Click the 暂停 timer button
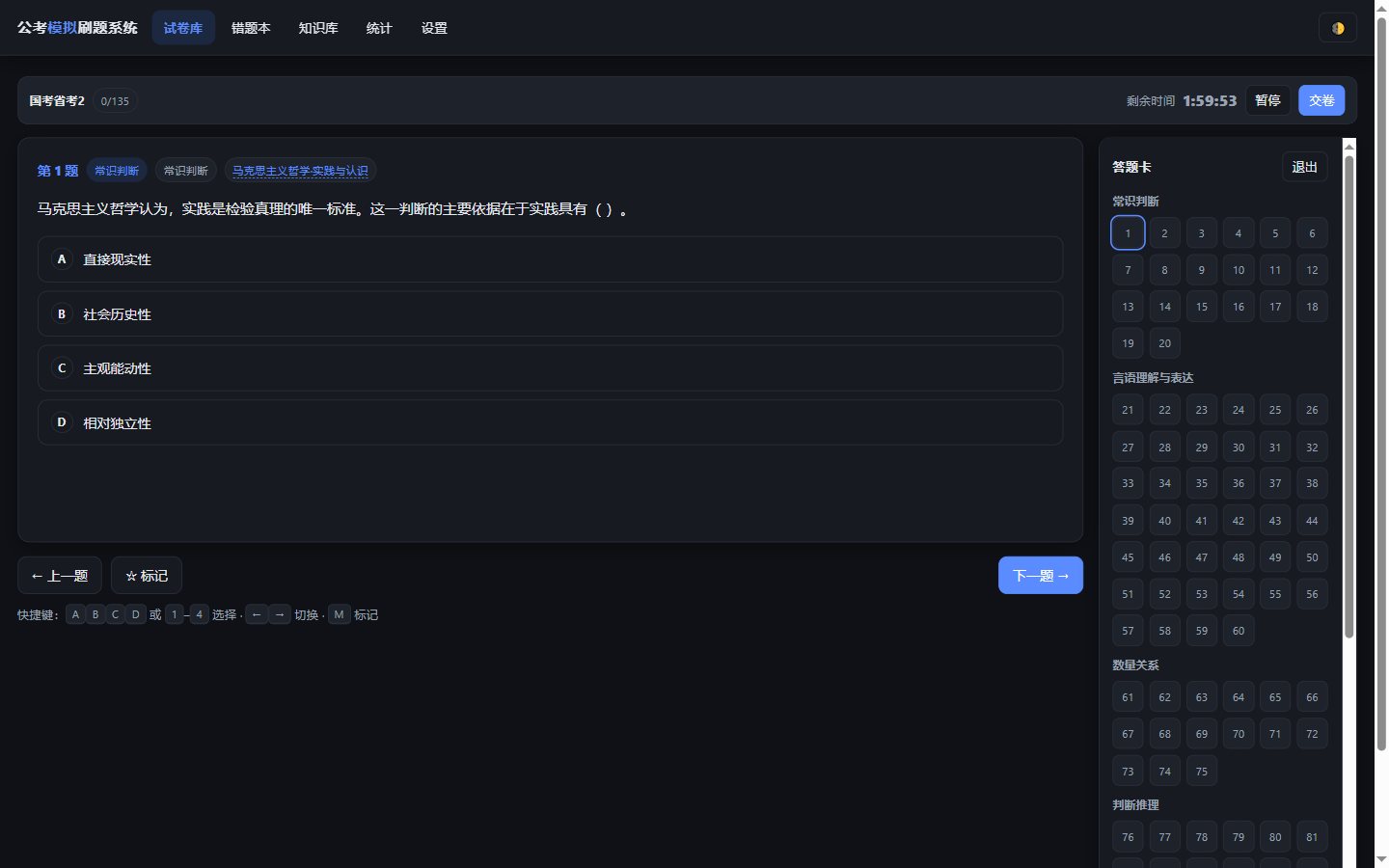Image resolution: width=1389 pixels, height=868 pixels. click(1267, 100)
